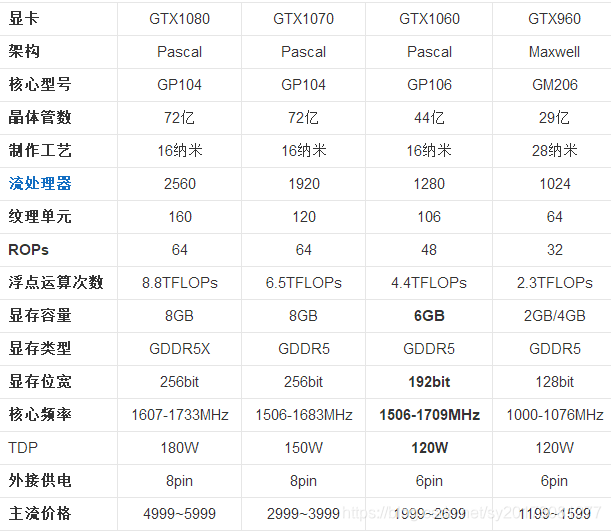This screenshot has width=611, height=531.
Task: Open the blue 流处理器 link
Action: [x=40, y=183]
